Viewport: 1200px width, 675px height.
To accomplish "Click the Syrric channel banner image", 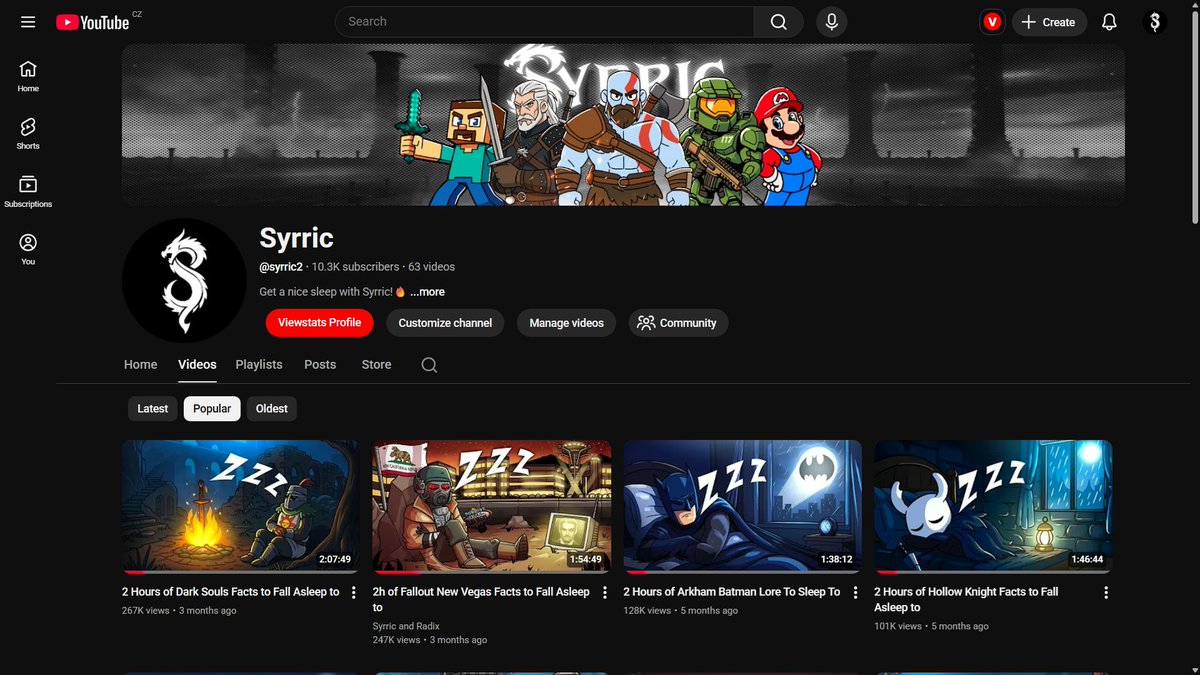I will point(623,125).
